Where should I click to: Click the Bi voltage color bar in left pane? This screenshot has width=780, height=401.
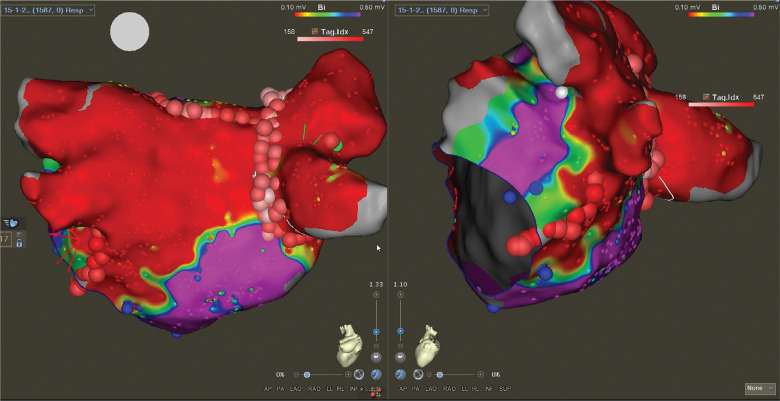point(326,14)
